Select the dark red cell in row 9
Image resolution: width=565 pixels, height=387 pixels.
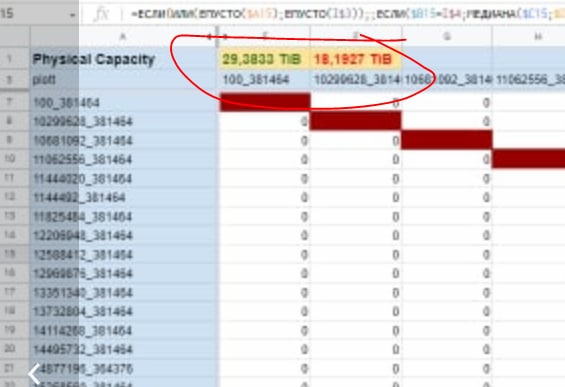tap(447, 140)
